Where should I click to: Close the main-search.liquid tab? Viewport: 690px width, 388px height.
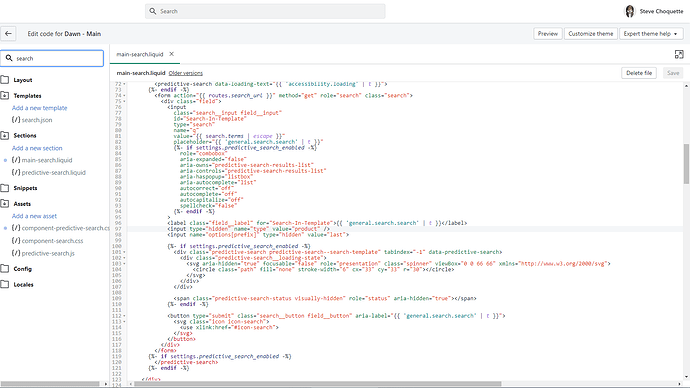172,54
